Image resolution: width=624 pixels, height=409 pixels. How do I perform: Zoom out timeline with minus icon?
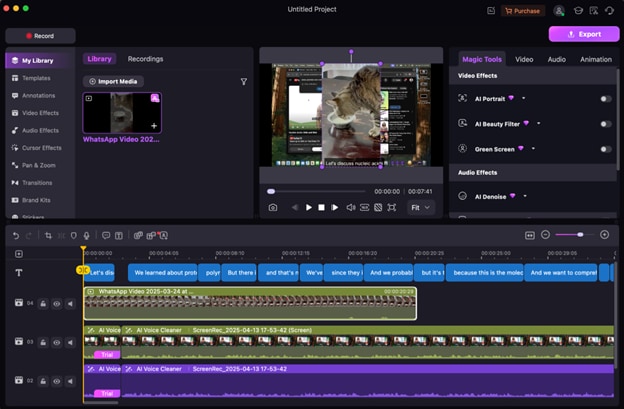(x=545, y=235)
